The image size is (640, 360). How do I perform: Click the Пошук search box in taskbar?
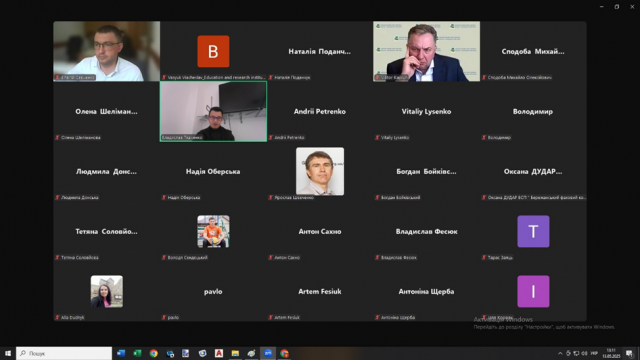tap(64, 353)
